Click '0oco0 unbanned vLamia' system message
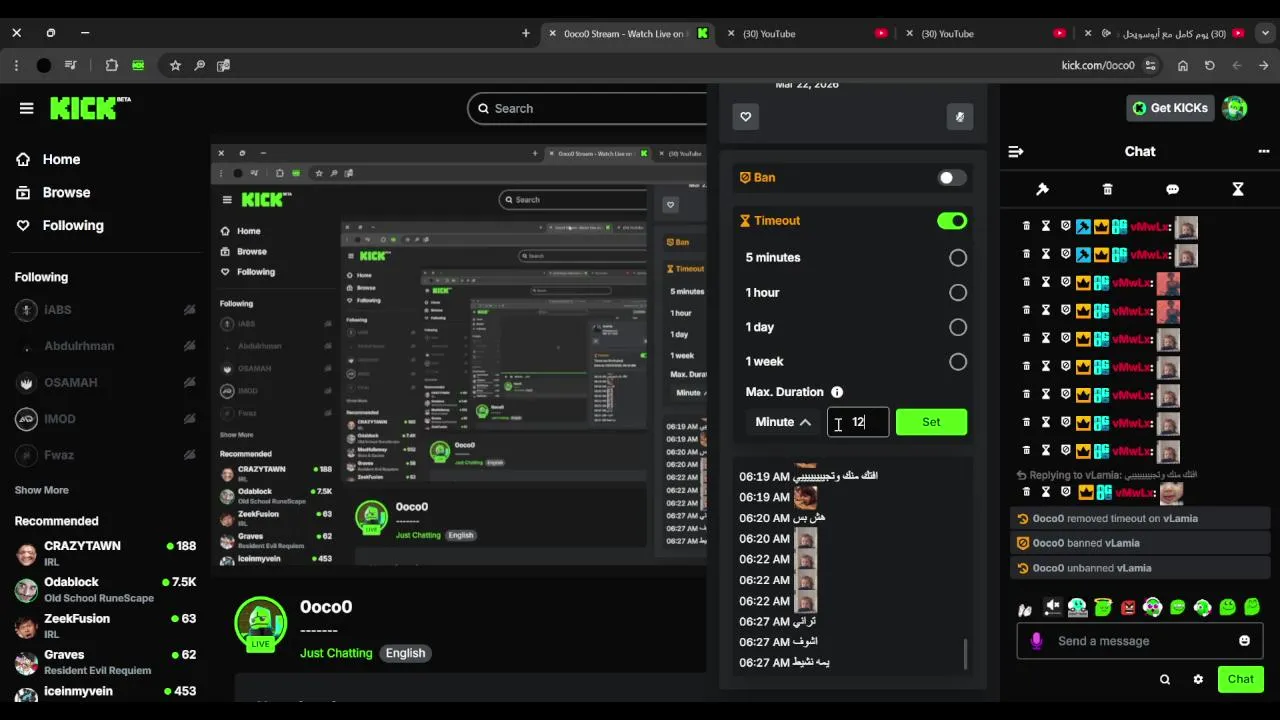The height and width of the screenshot is (720, 1280). pos(1140,568)
